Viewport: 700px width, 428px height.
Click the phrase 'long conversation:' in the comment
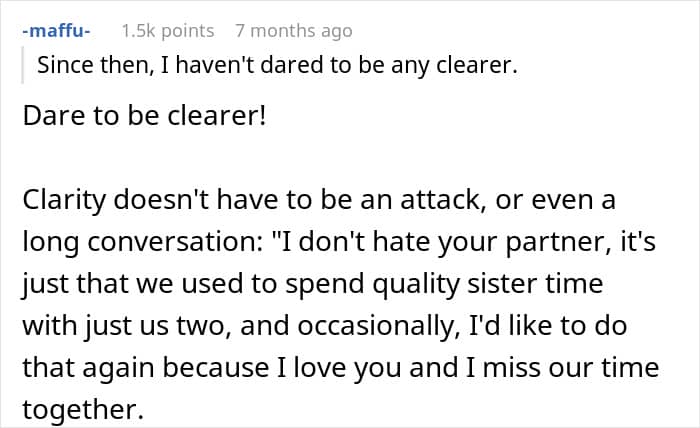click(143, 242)
